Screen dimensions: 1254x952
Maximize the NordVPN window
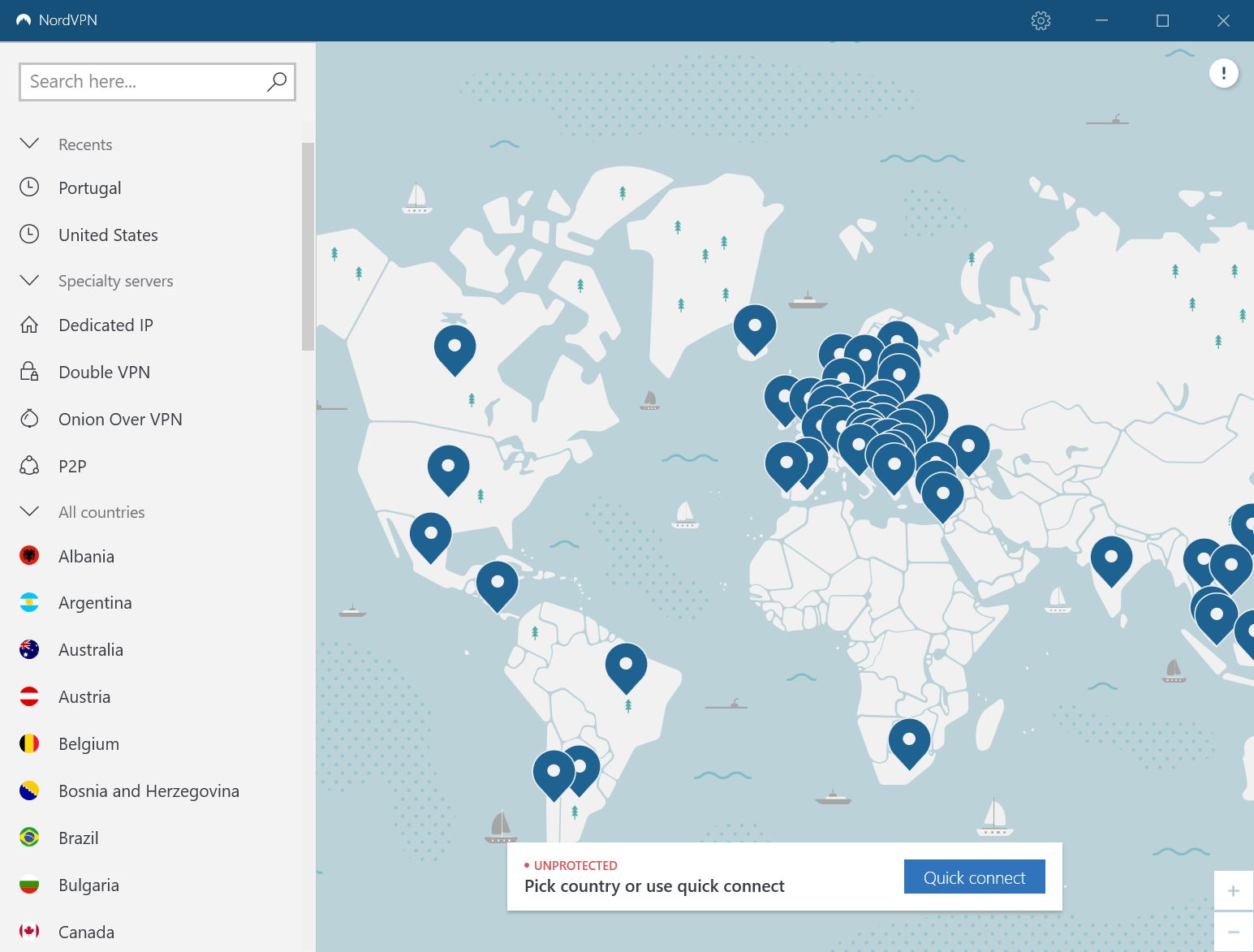click(x=1162, y=20)
